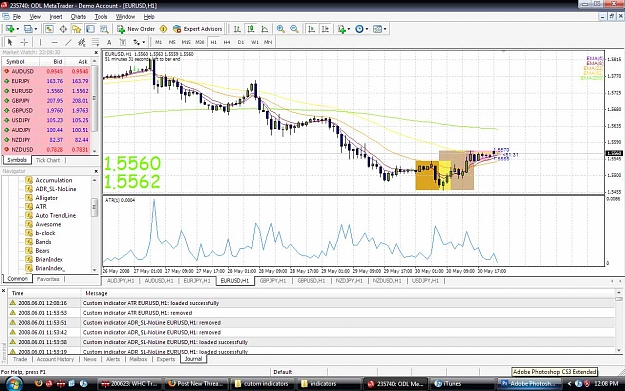The width and height of the screenshot is (625, 391).
Task: Select the GBPJPY row in Market Watch
Action: click(x=47, y=100)
